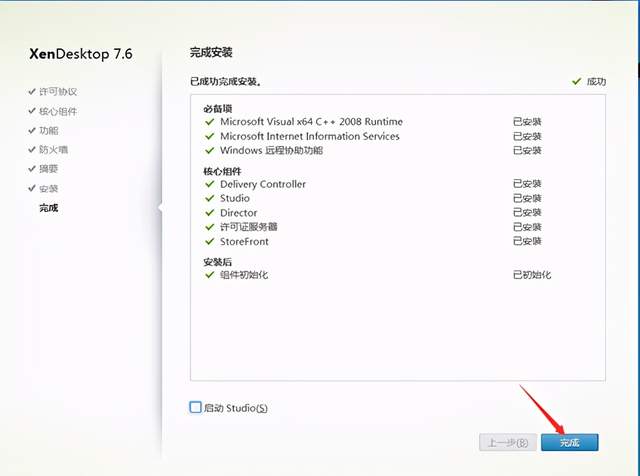Click the 完成 finish button
640x476 pixels.
tap(569, 442)
